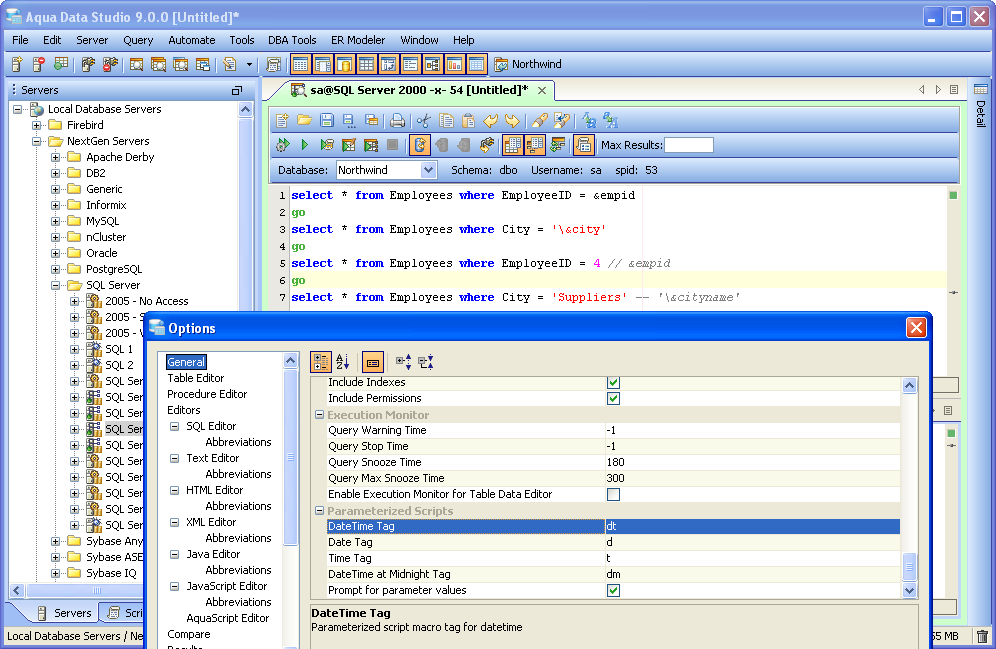Click the server with red minus icon
The width and height of the screenshot is (996, 649).
39,64
